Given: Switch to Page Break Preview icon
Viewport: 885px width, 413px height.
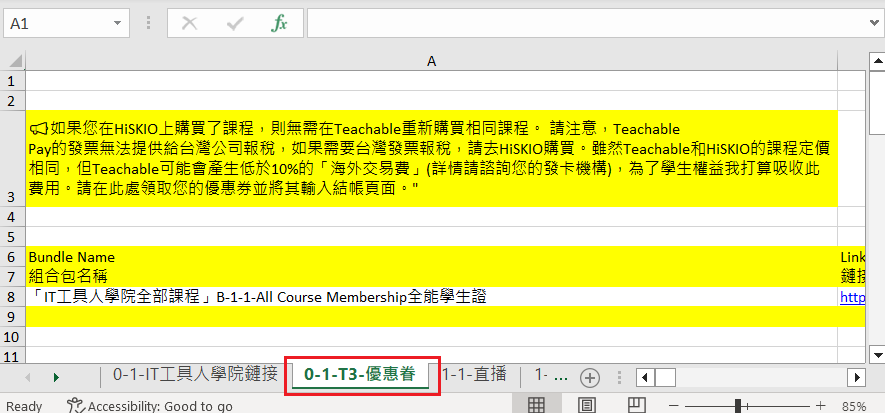Looking at the screenshot, I should tap(637, 405).
